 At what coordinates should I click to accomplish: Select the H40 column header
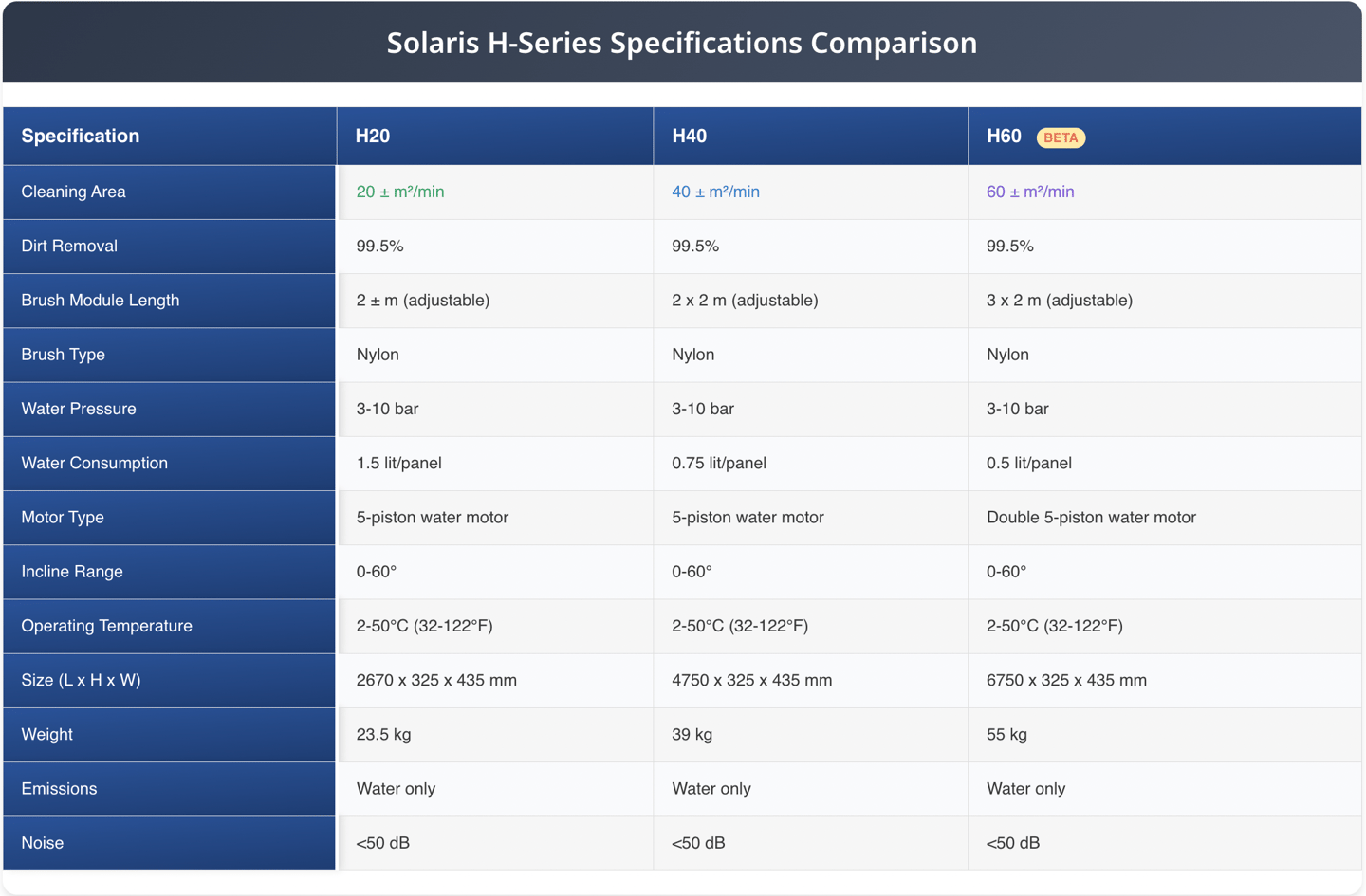(690, 137)
